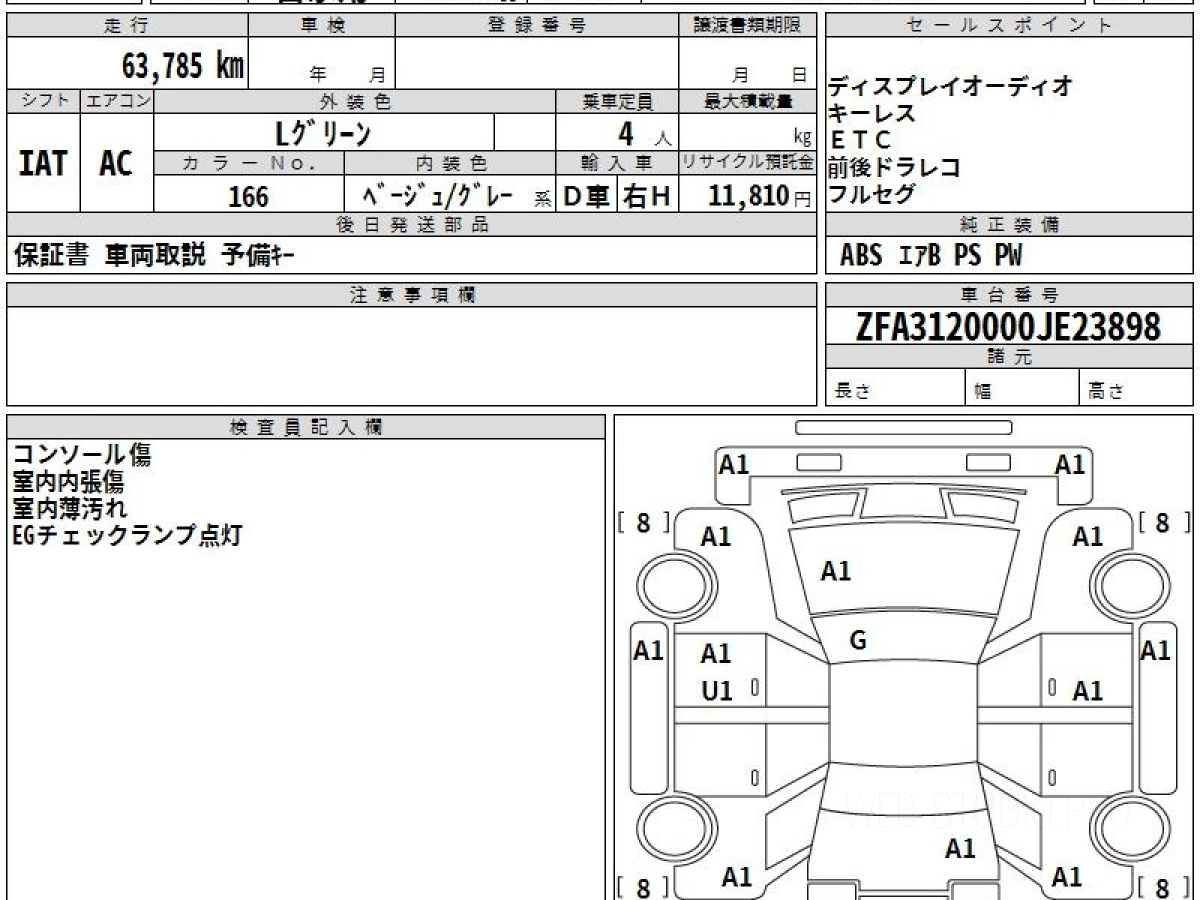Screen dimensions: 1200x900
Task: Click the AC air conditioner cell
Action: tap(116, 163)
